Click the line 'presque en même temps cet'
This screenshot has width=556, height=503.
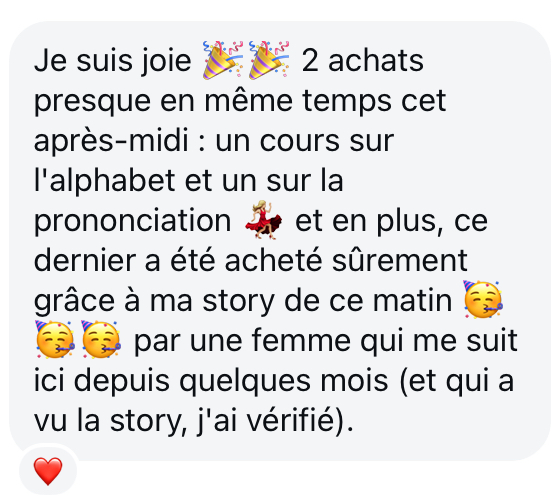pyautogui.click(x=240, y=101)
